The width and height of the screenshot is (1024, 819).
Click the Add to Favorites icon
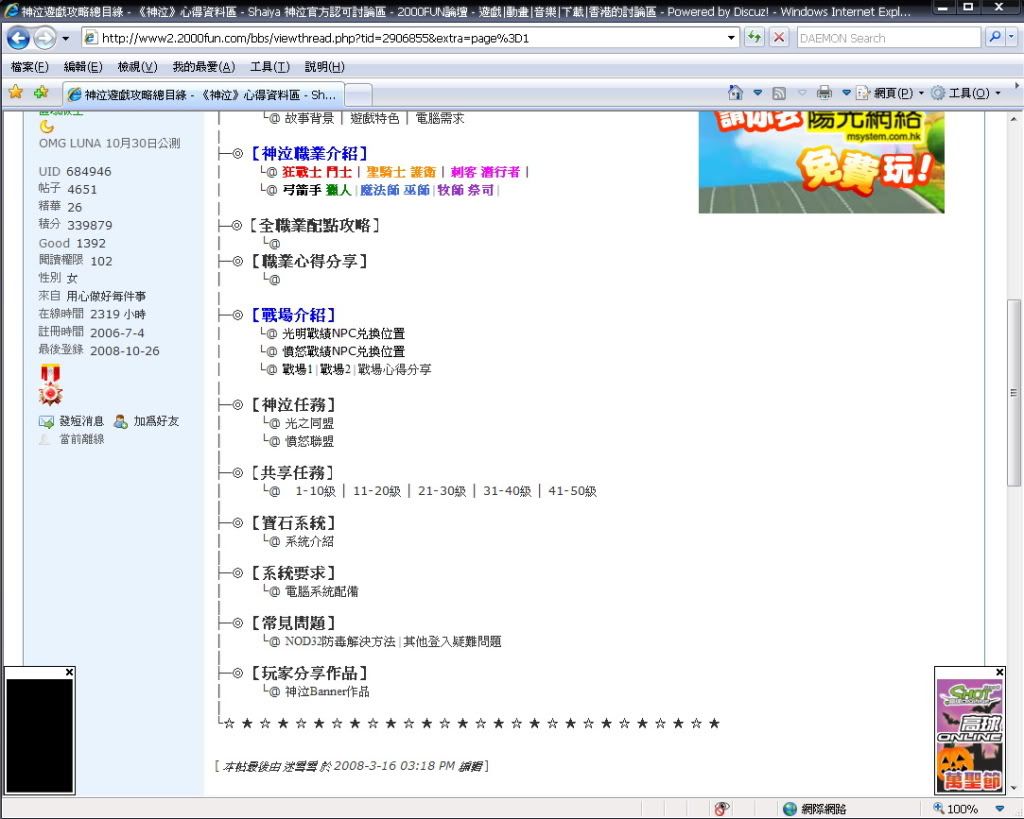(x=41, y=93)
